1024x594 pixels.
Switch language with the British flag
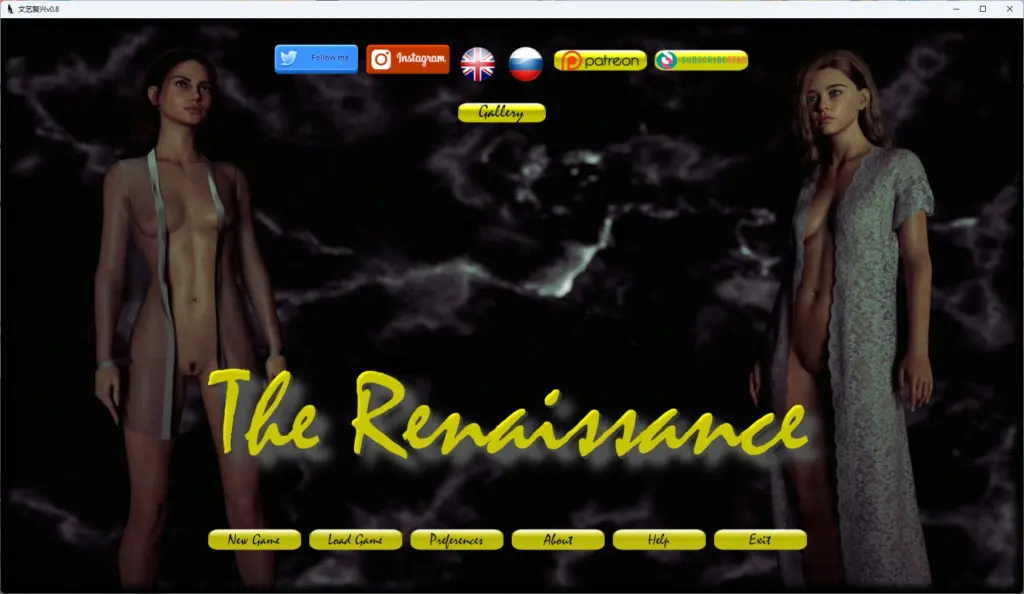pos(477,64)
